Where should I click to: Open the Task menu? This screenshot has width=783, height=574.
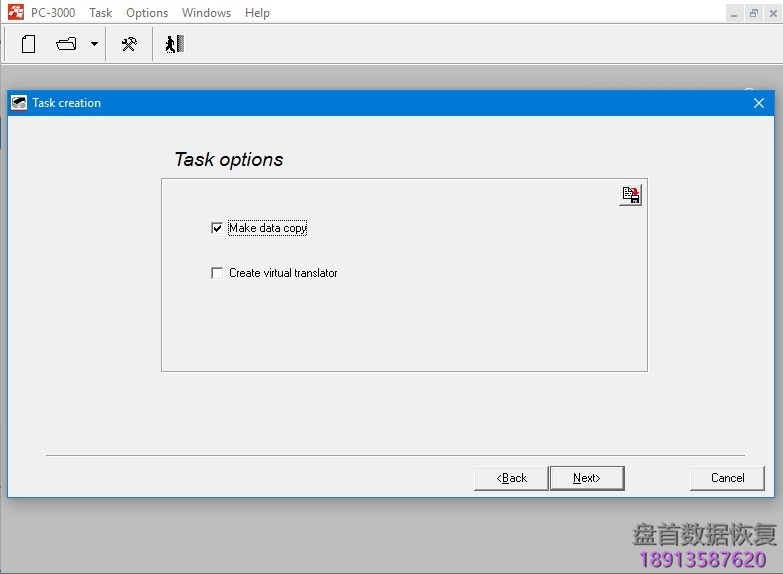100,13
